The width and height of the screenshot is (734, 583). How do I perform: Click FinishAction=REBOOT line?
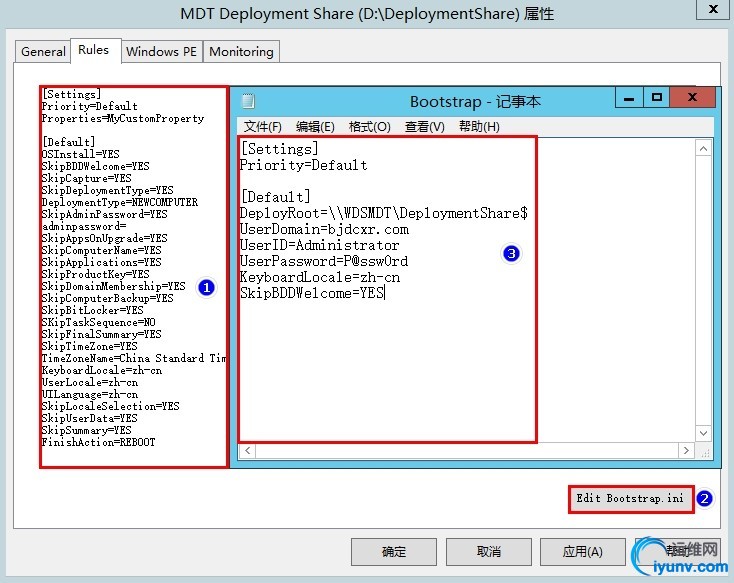[x=98, y=442]
